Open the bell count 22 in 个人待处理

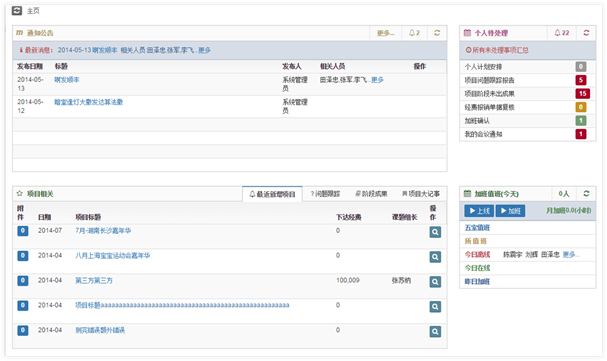click(x=562, y=33)
